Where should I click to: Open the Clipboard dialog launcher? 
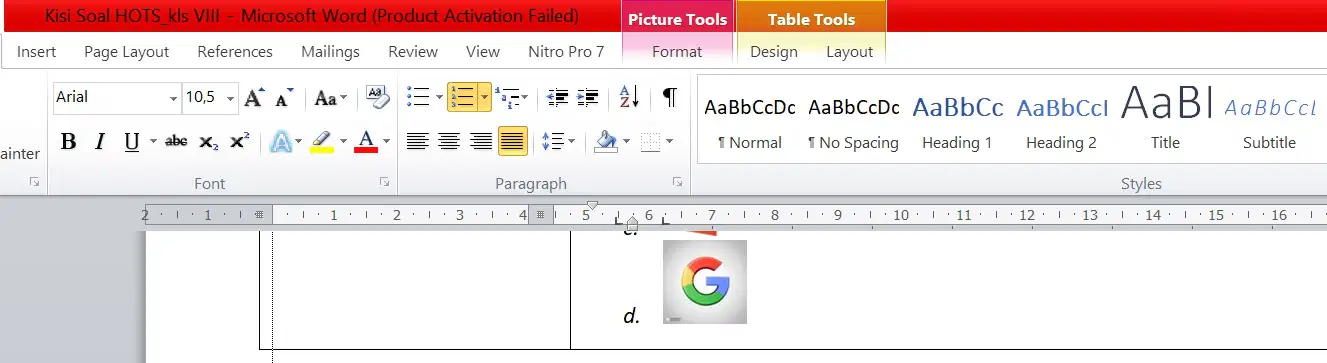coord(34,182)
